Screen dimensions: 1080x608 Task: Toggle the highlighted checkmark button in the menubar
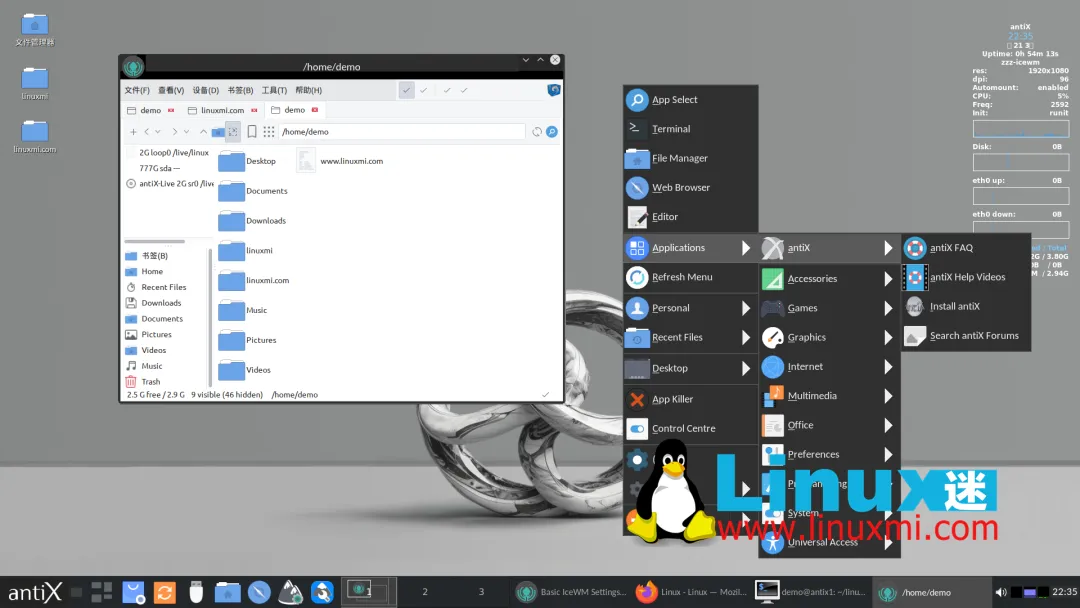coord(406,90)
